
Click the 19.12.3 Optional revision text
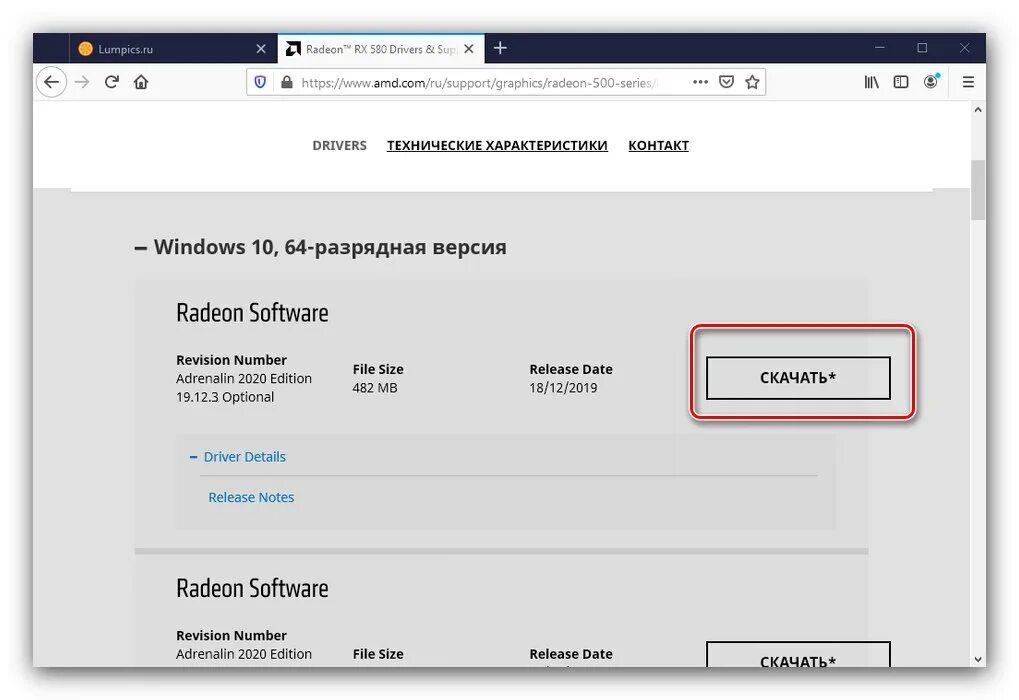(225, 397)
